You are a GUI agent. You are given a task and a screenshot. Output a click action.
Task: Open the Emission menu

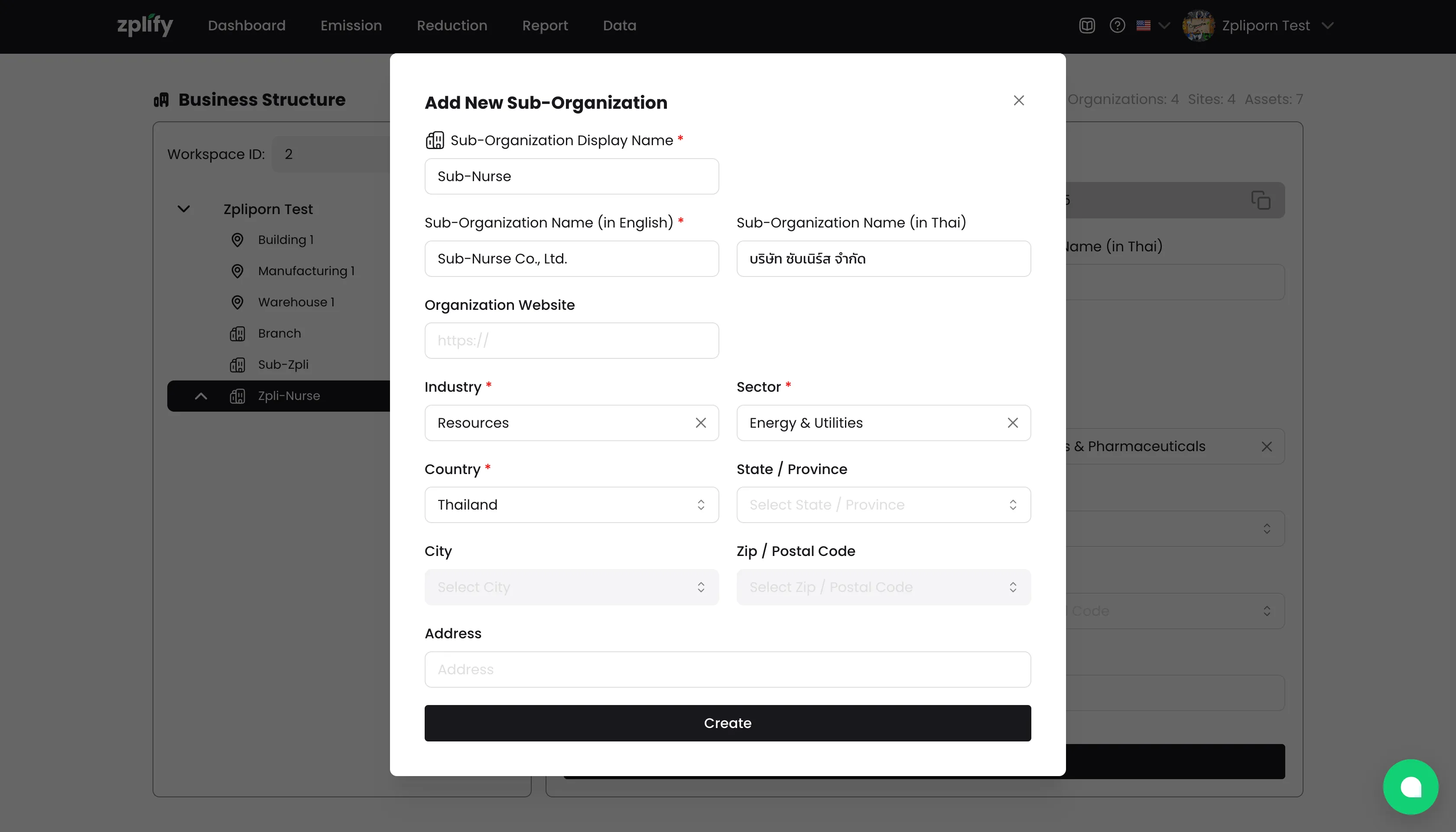[351, 26]
